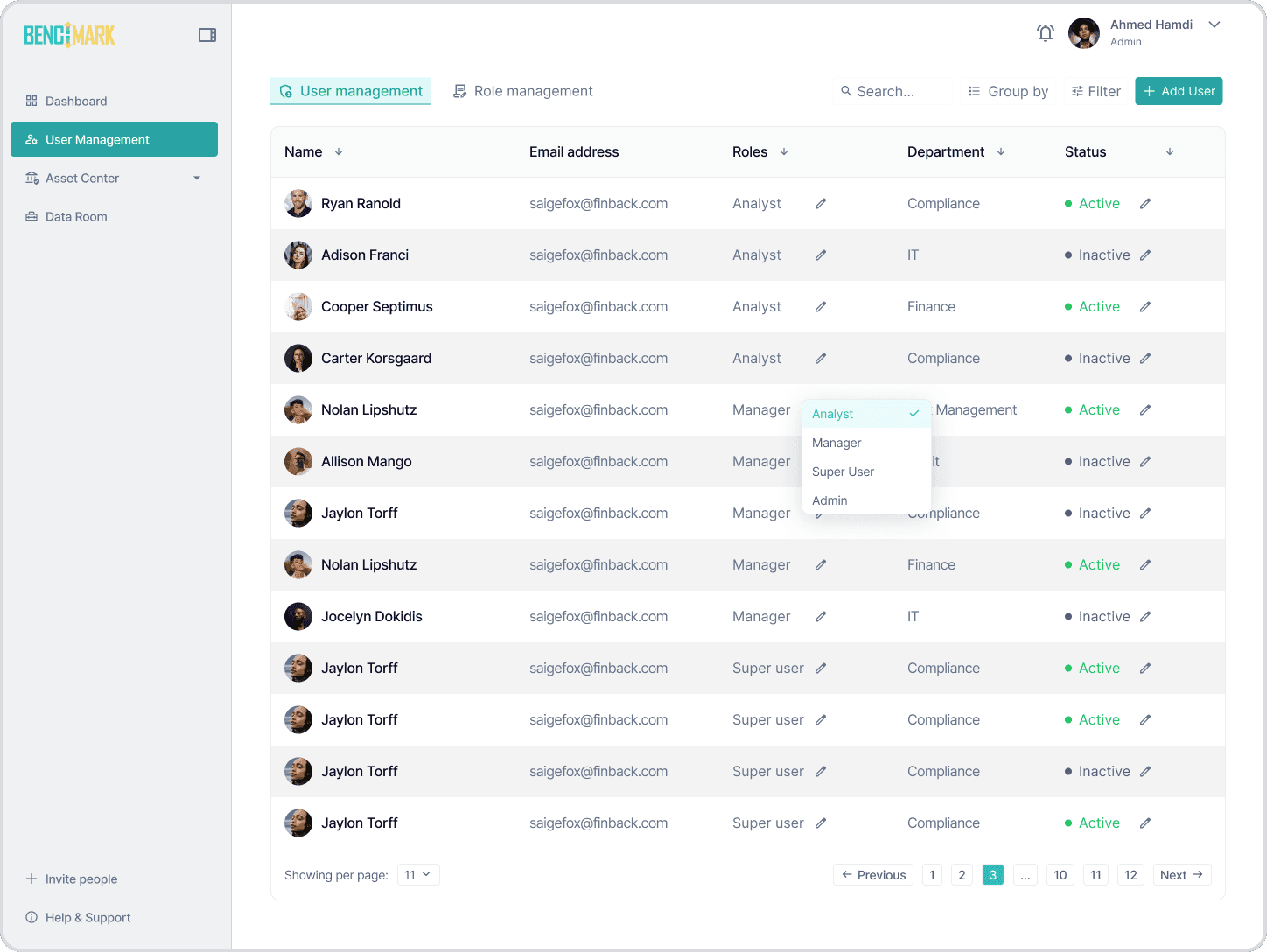
Task: Sort by Name column arrow
Action: pyautogui.click(x=339, y=151)
